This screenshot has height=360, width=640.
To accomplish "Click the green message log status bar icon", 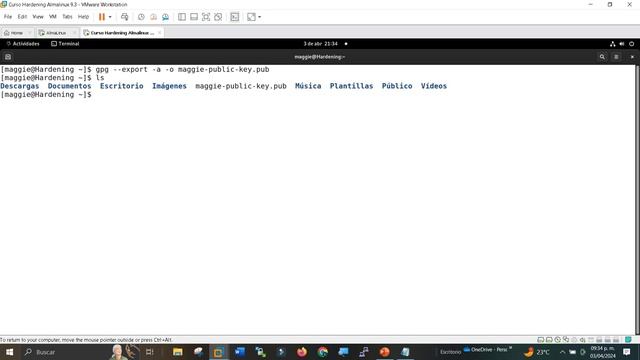I will (628, 340).
